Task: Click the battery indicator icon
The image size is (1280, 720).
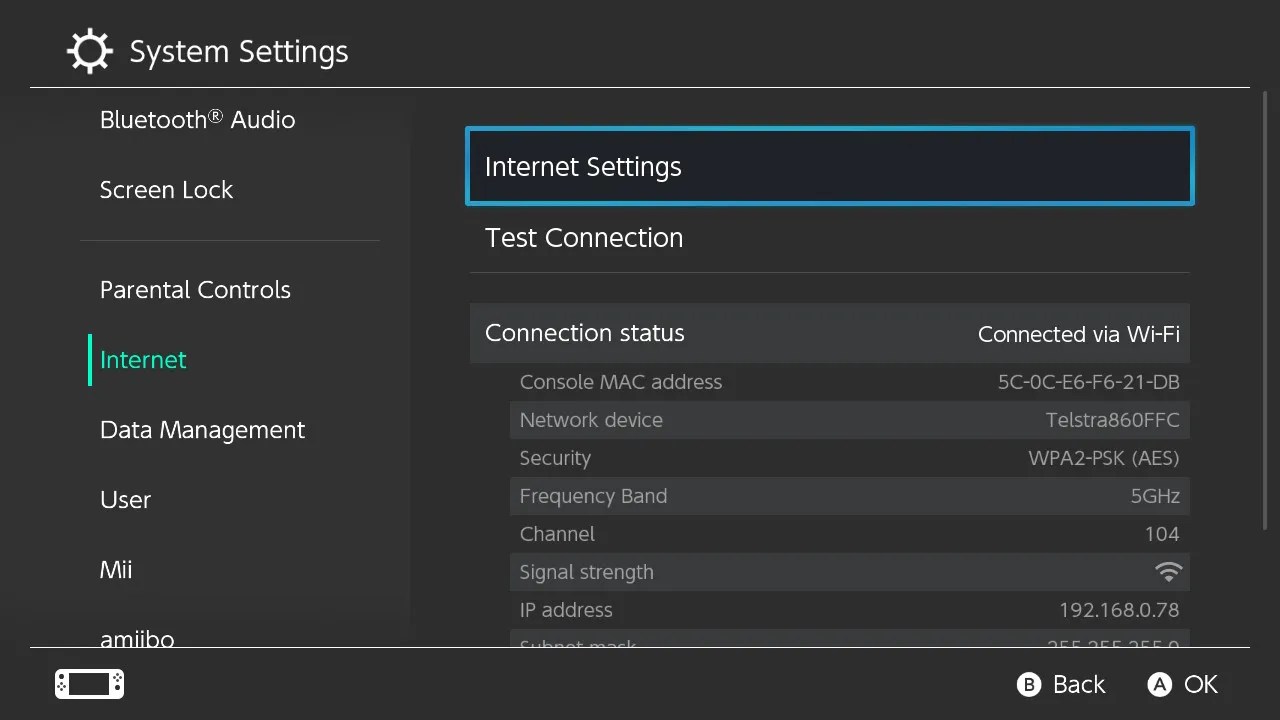Action: pyautogui.click(x=88, y=684)
